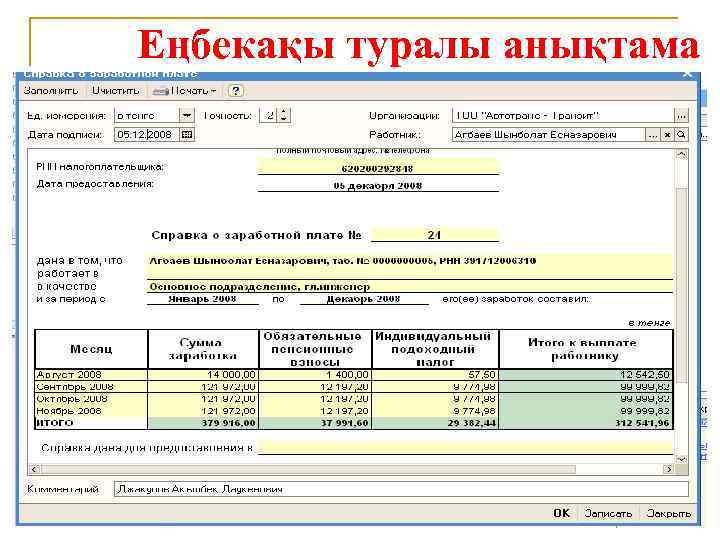
Task: Click 'Индивидуальный подоходный налог' column header
Action: coord(434,349)
